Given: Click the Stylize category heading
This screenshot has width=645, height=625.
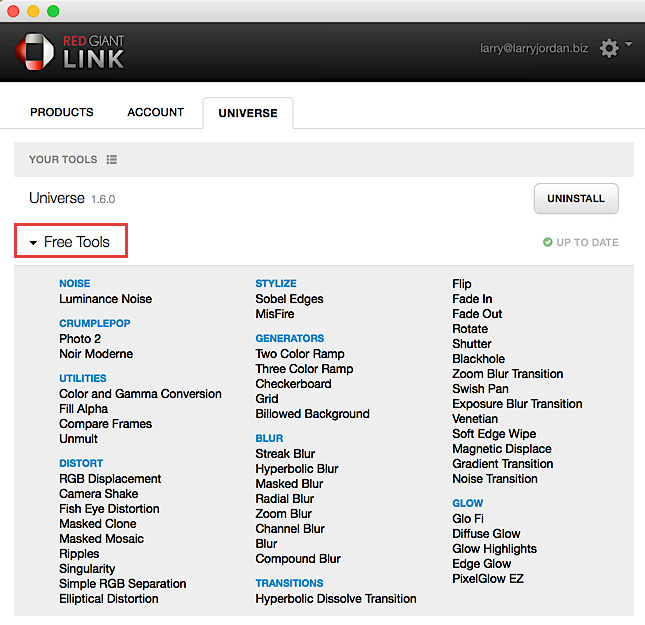Looking at the screenshot, I should (276, 283).
